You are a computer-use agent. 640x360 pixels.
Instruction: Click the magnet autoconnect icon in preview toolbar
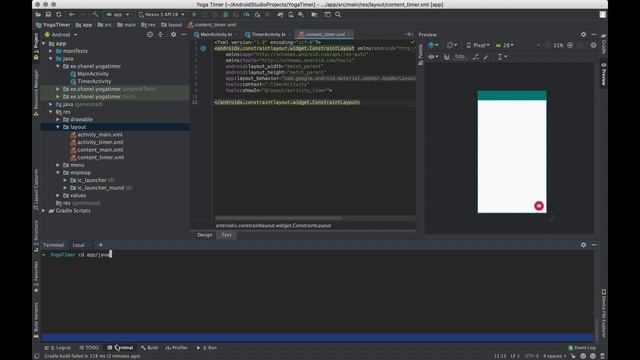(447, 57)
